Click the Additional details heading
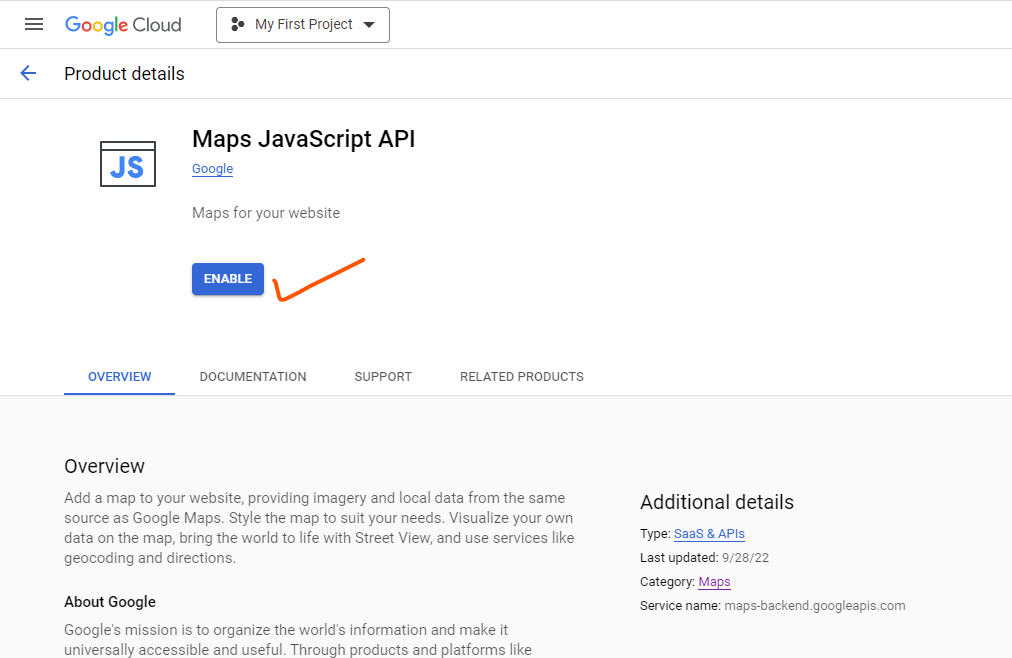This screenshot has width=1012, height=658. click(x=717, y=502)
